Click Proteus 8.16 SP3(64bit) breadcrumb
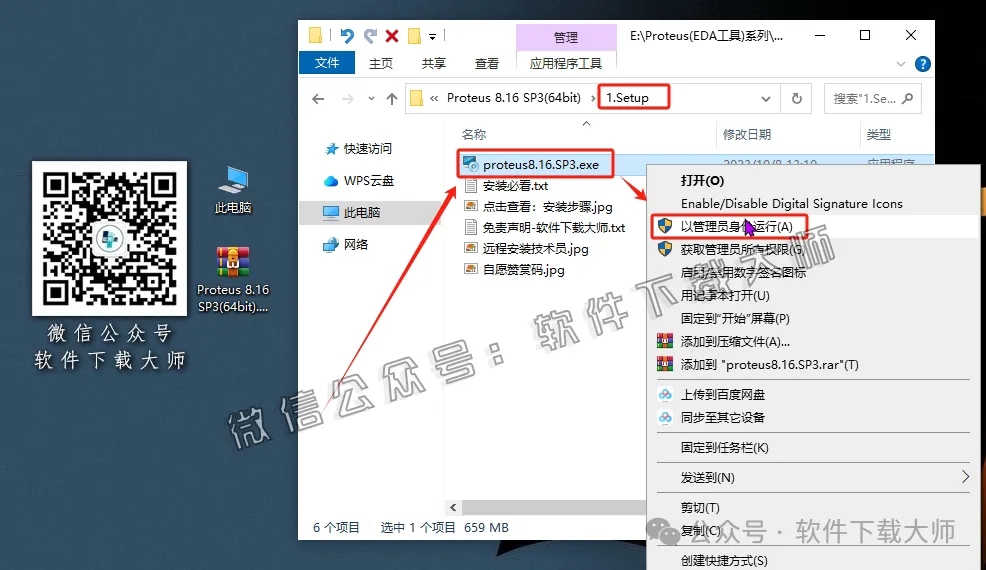Image resolution: width=986 pixels, height=570 pixels. click(514, 98)
